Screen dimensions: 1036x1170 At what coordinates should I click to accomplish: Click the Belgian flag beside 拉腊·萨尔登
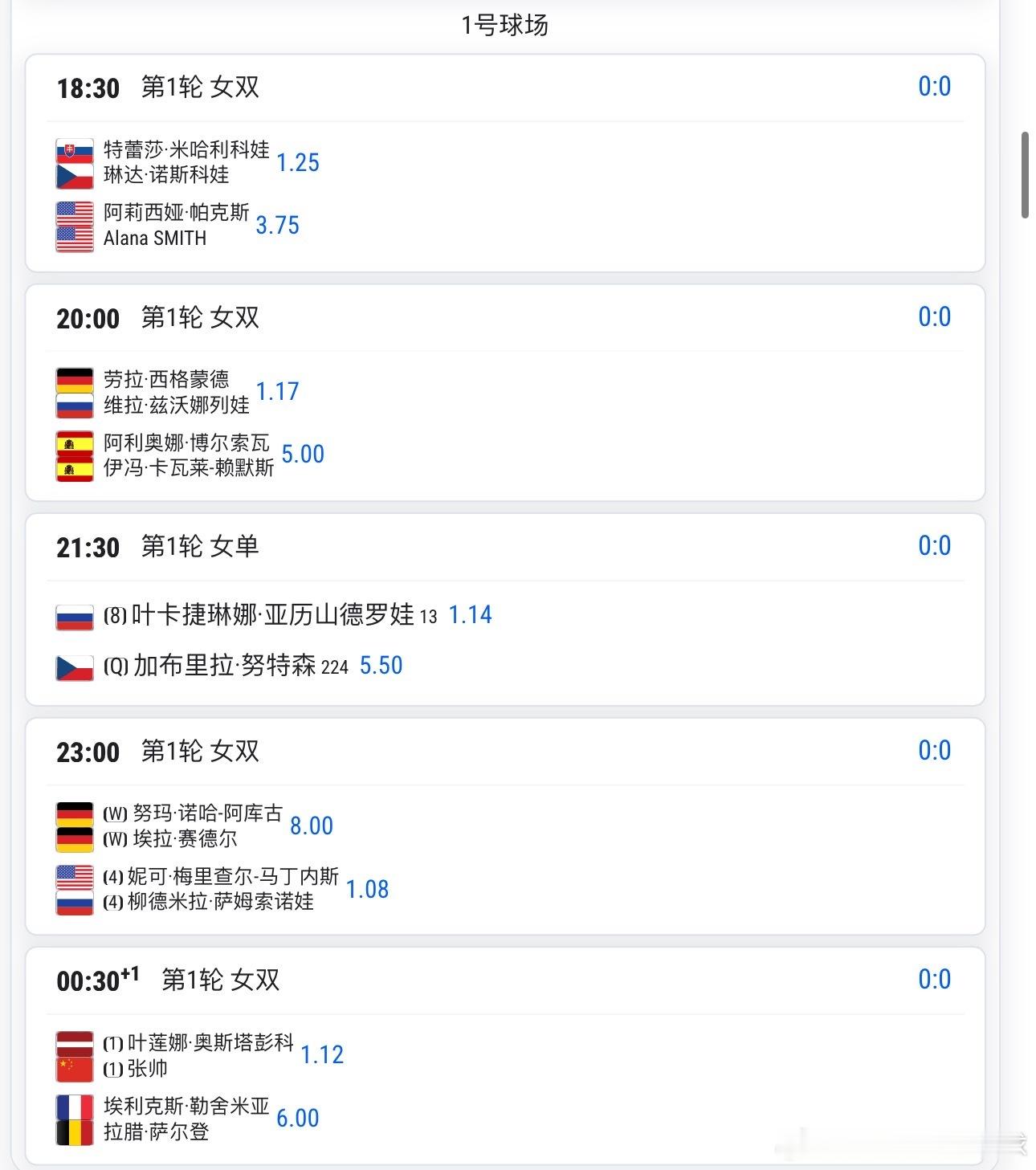[x=74, y=1132]
